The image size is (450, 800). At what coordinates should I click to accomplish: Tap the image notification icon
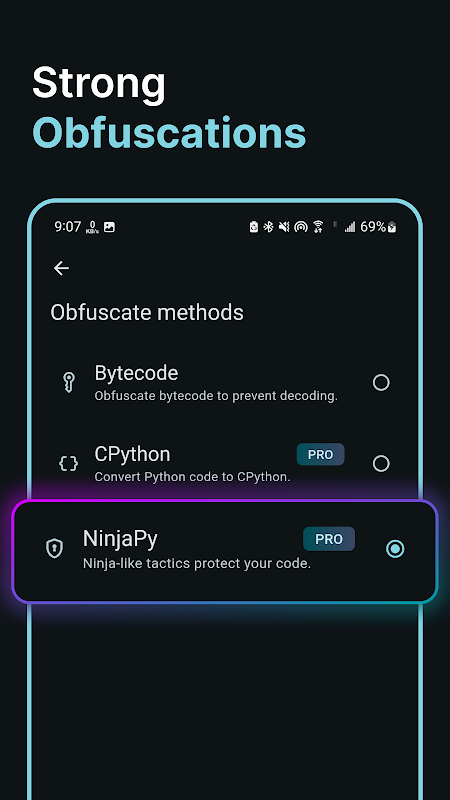[x=109, y=227]
